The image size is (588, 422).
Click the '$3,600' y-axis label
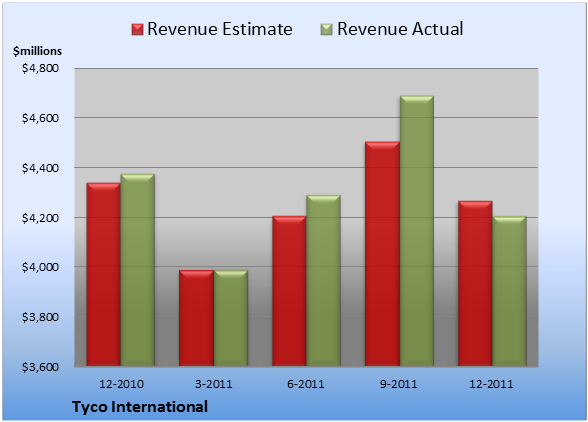[x=40, y=367]
